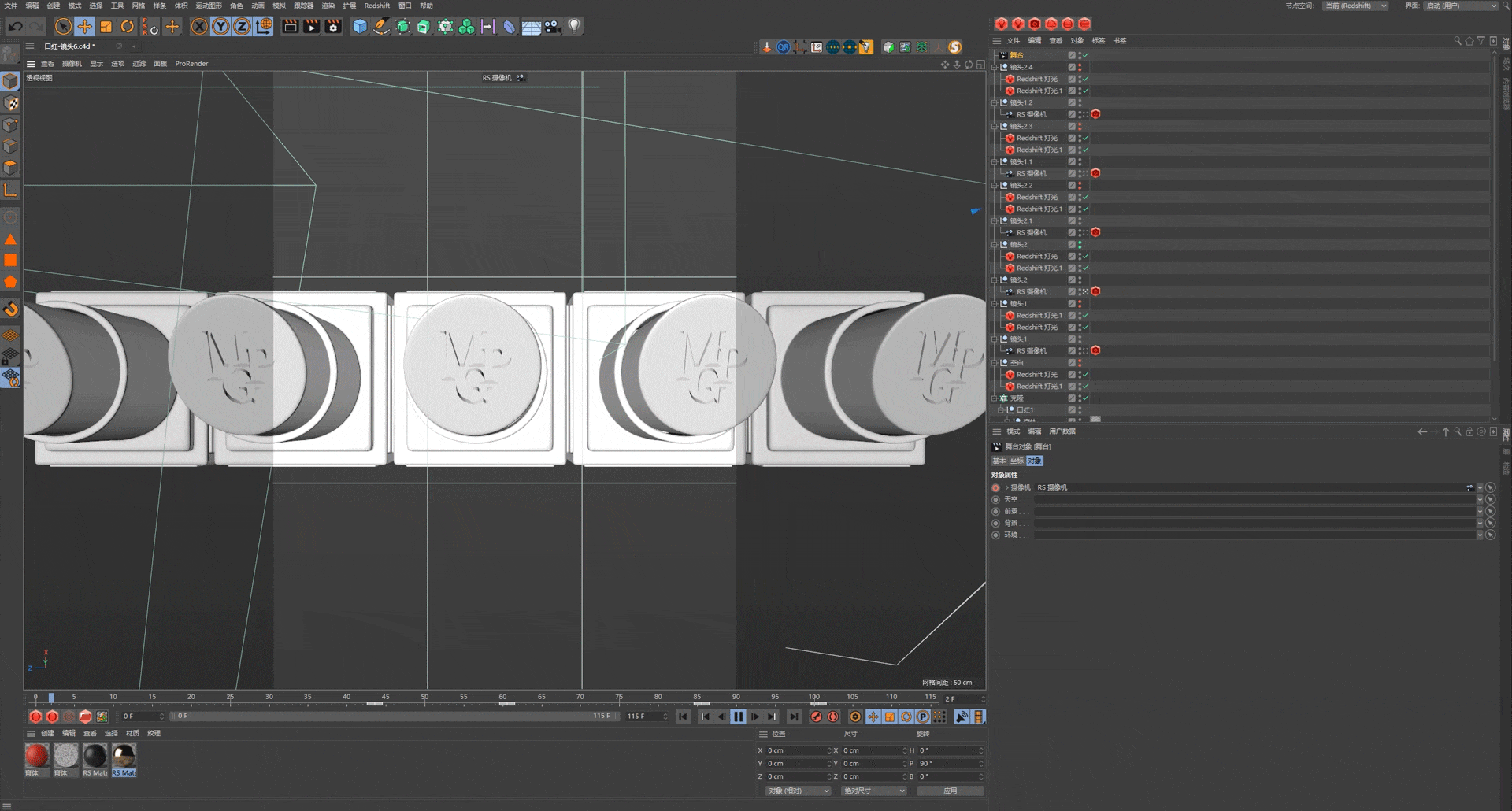Toggle visibility dots of 镜头2.3
This screenshot has height=811, width=1512.
(1080, 126)
